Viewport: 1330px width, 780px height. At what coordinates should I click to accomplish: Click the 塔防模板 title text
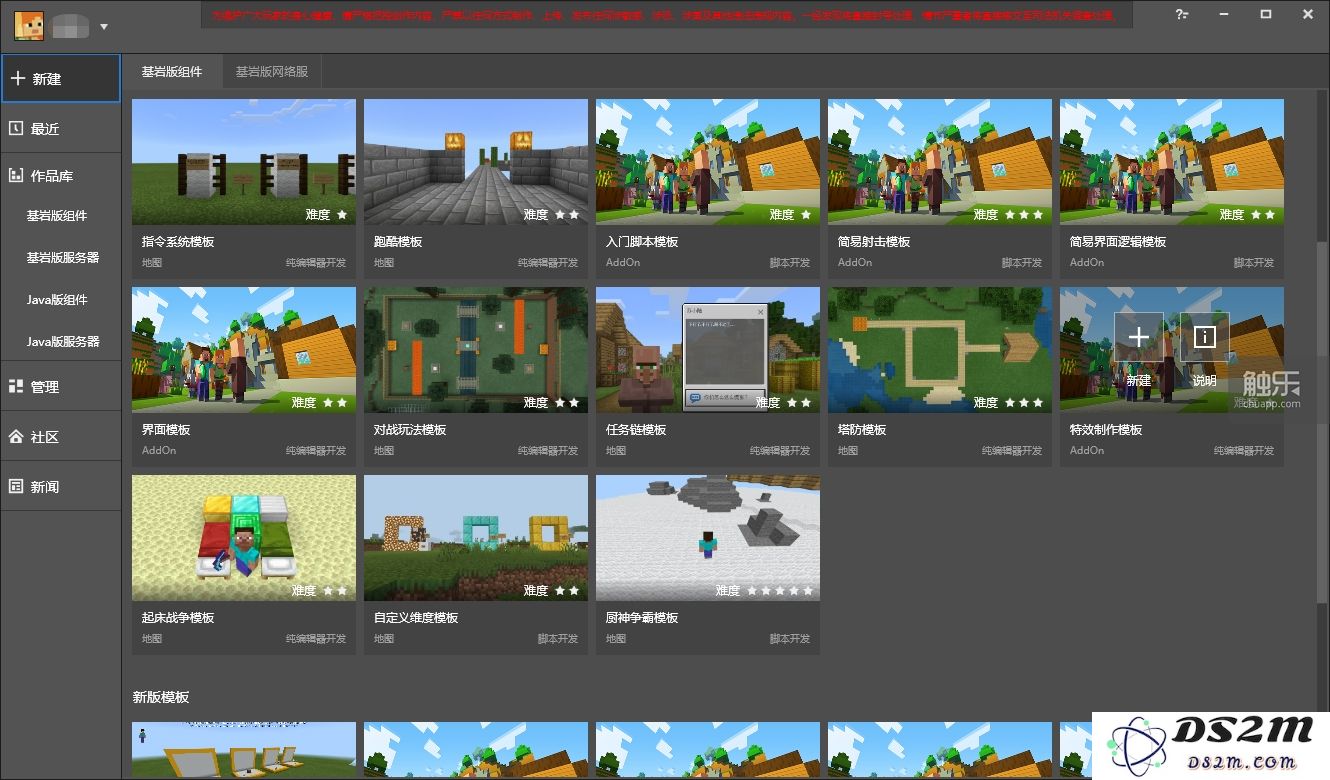[x=862, y=430]
